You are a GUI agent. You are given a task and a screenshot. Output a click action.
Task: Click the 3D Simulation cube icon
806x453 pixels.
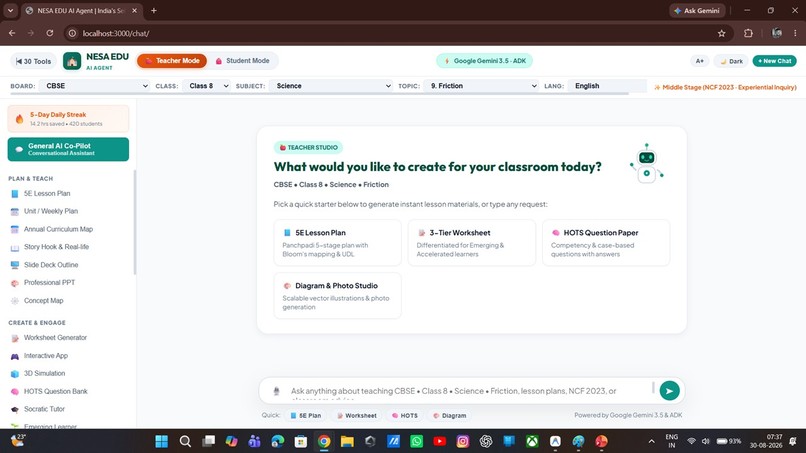pos(15,374)
